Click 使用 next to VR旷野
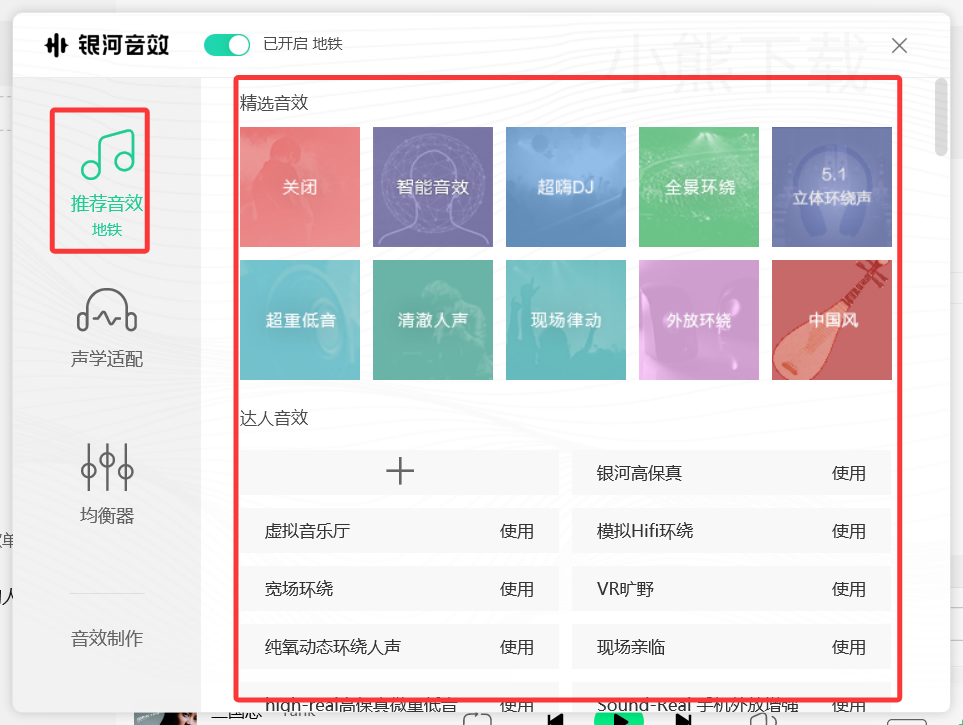Image resolution: width=963 pixels, height=725 pixels. pos(849,589)
